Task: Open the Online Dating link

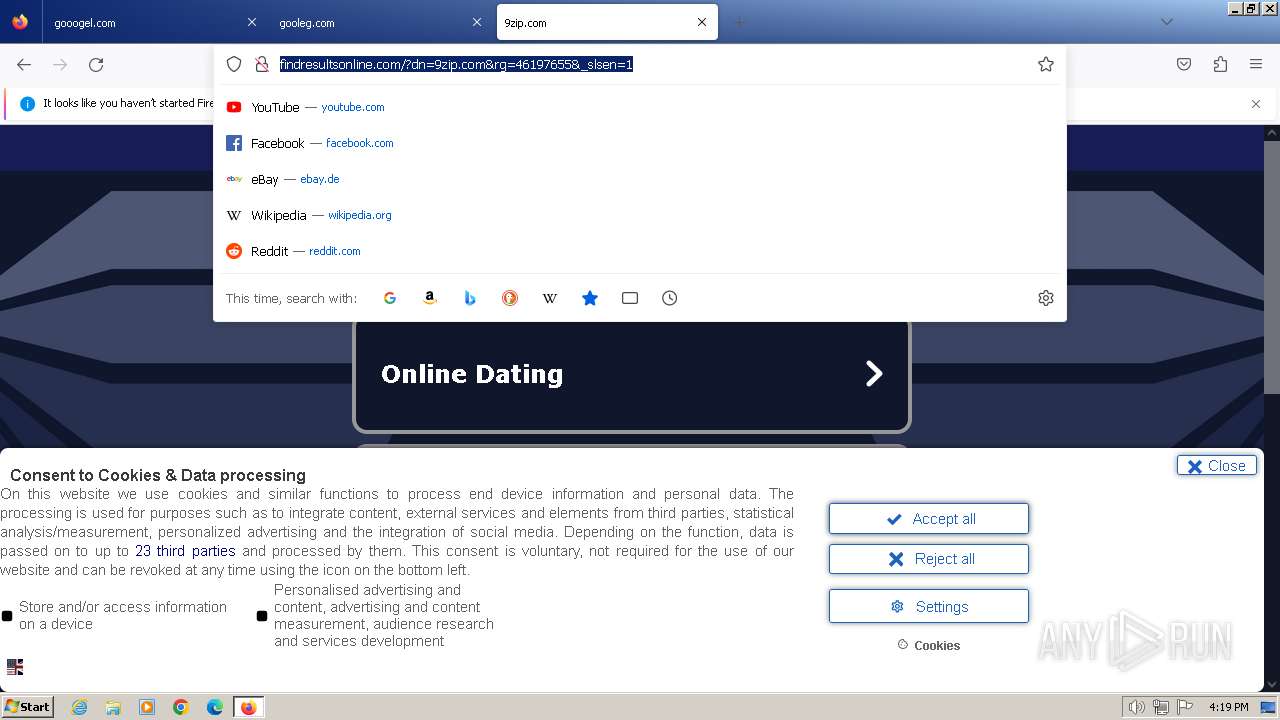Action: (x=632, y=374)
